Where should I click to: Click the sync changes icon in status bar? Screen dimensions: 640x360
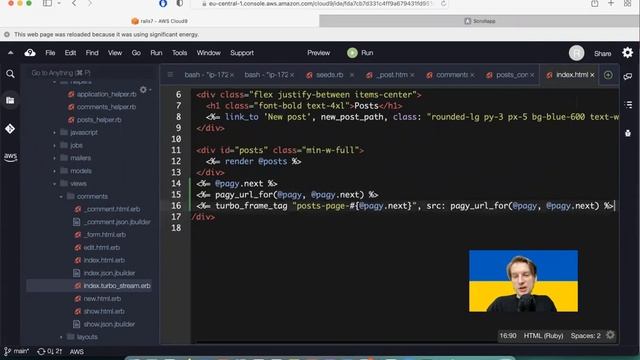point(41,351)
